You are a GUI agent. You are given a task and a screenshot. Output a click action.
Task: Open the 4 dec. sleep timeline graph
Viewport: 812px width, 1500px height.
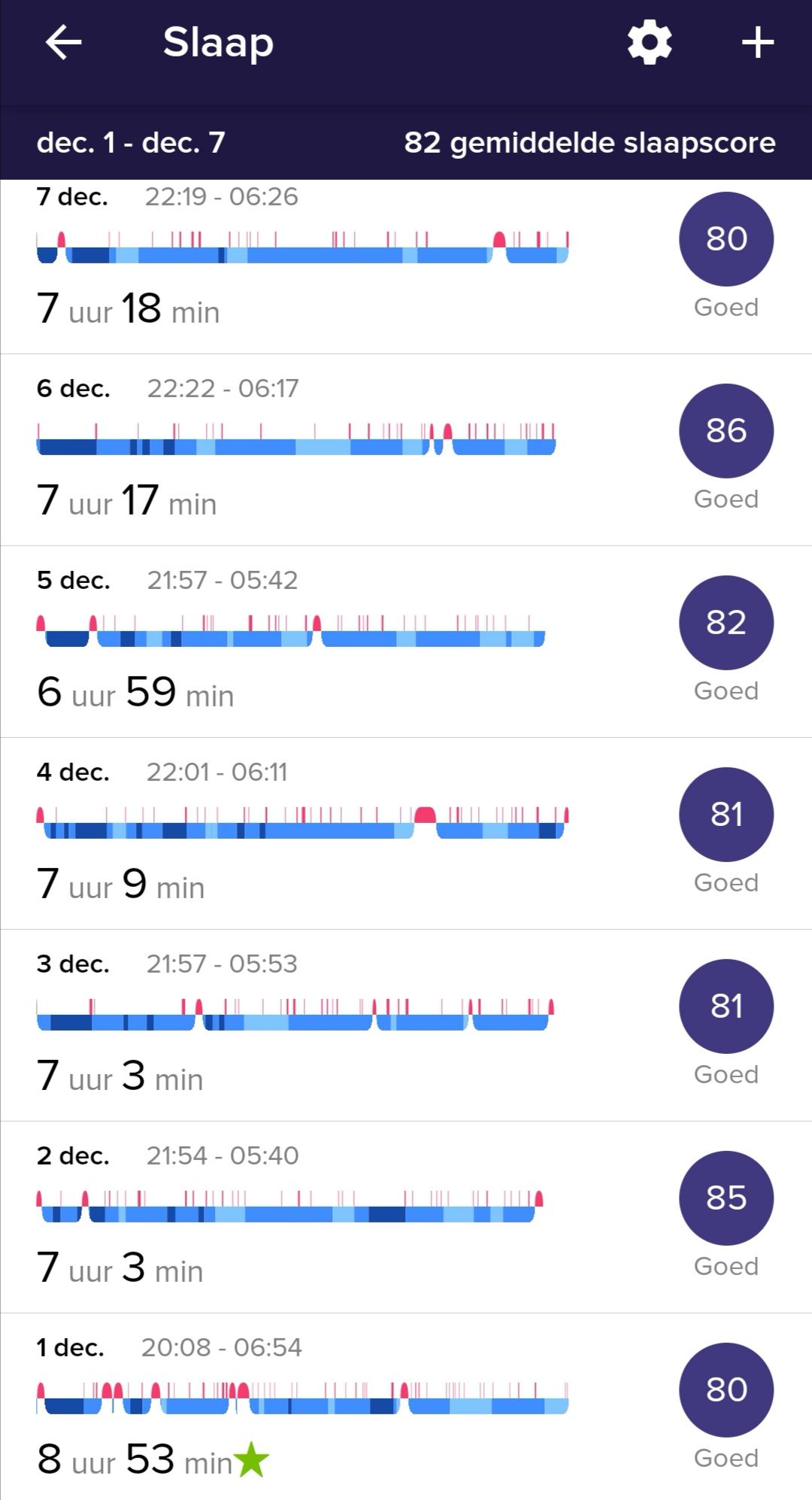point(302,823)
